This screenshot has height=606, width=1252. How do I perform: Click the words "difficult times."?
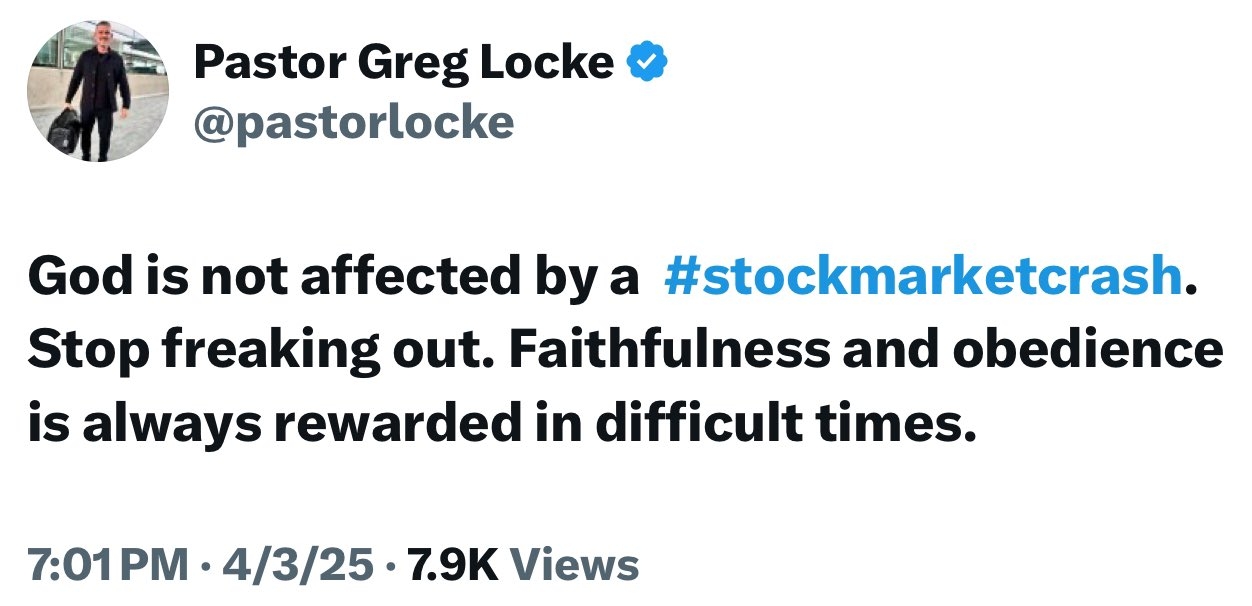click(x=784, y=424)
